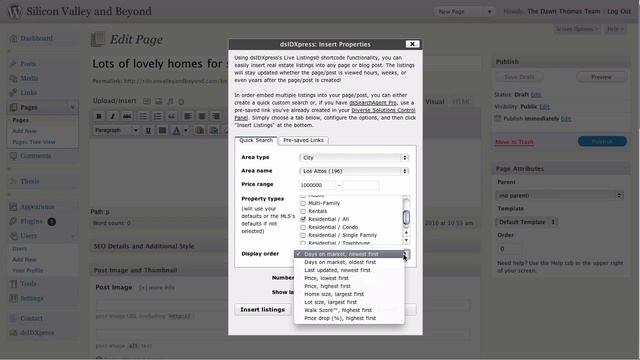The image size is (640, 360).
Task: Open the Default Template dropdown
Action: [526, 222]
